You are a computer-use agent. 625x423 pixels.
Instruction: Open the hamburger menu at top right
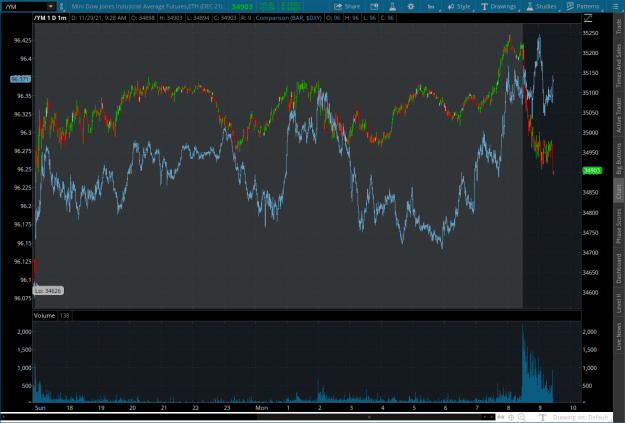(x=615, y=6)
